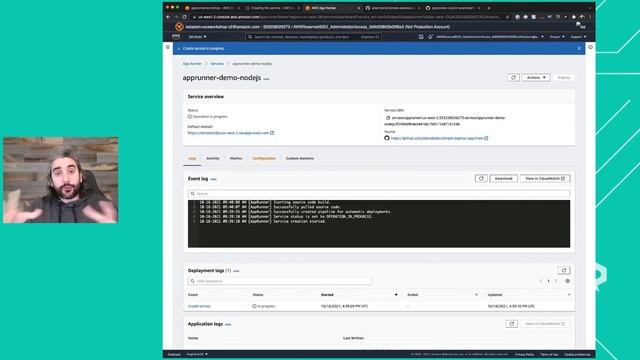
Task: Go to next page of deployment logs
Action: click(x=556, y=281)
